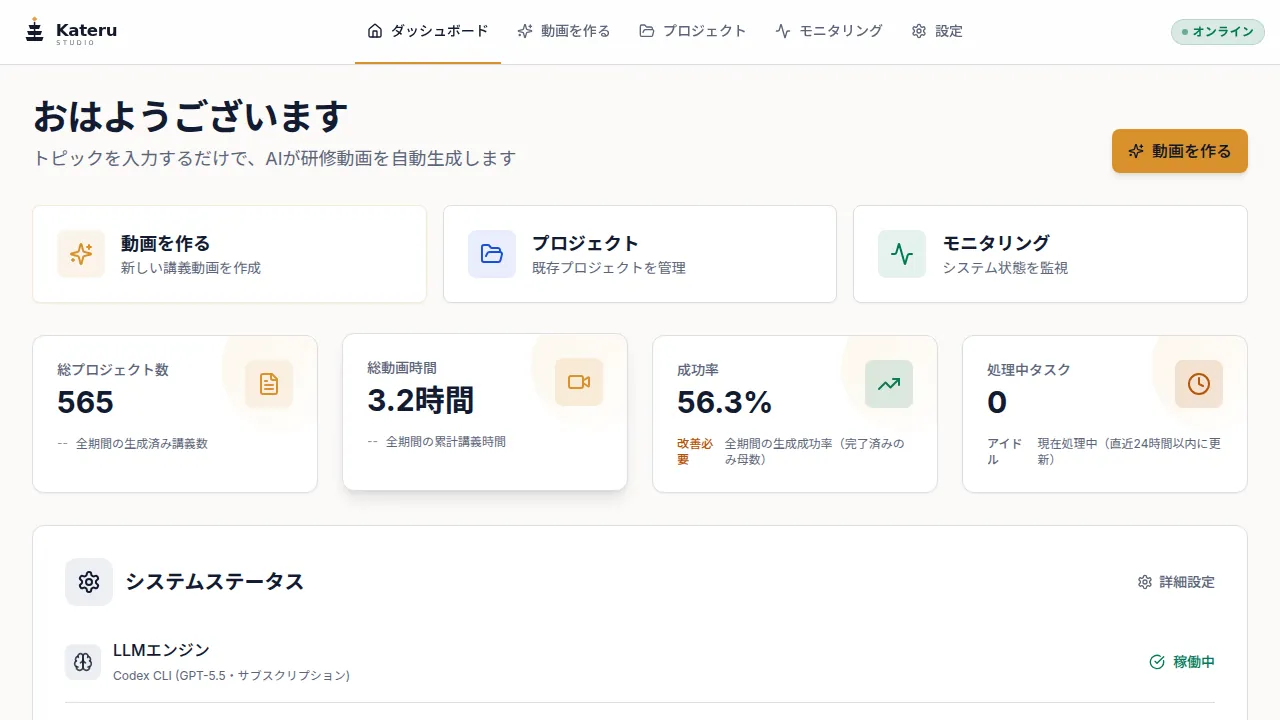Click the folder icon in プロジェクト card
This screenshot has width=1280, height=720.
click(x=492, y=254)
